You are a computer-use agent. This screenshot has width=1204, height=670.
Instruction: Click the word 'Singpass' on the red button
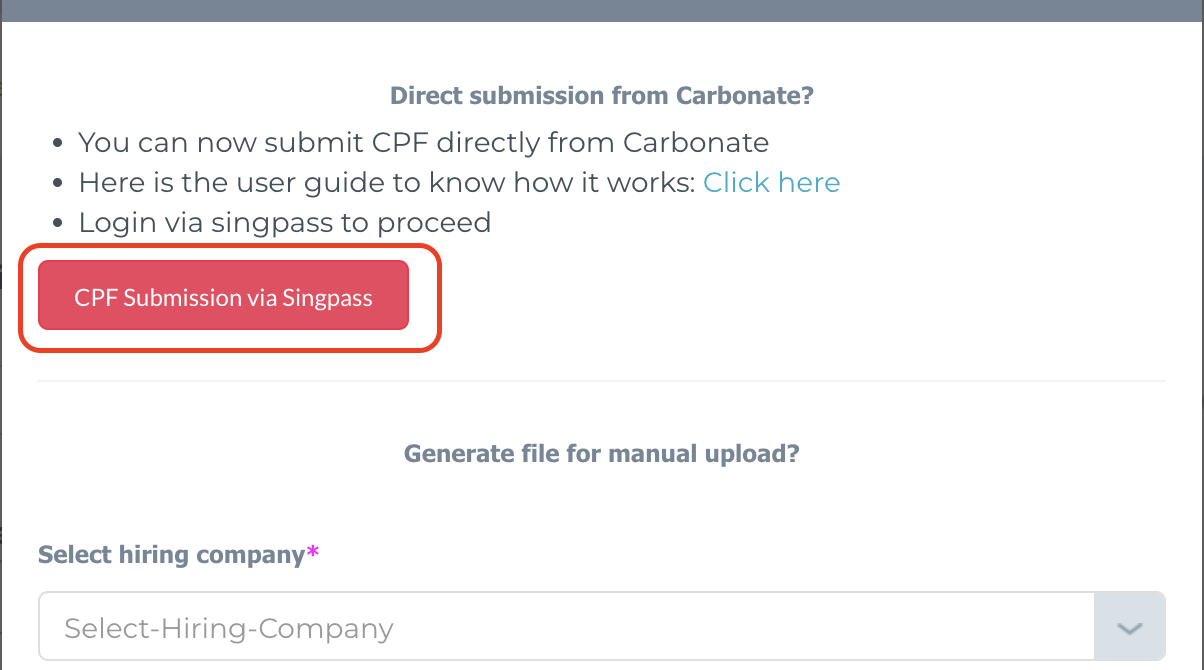tap(327, 297)
